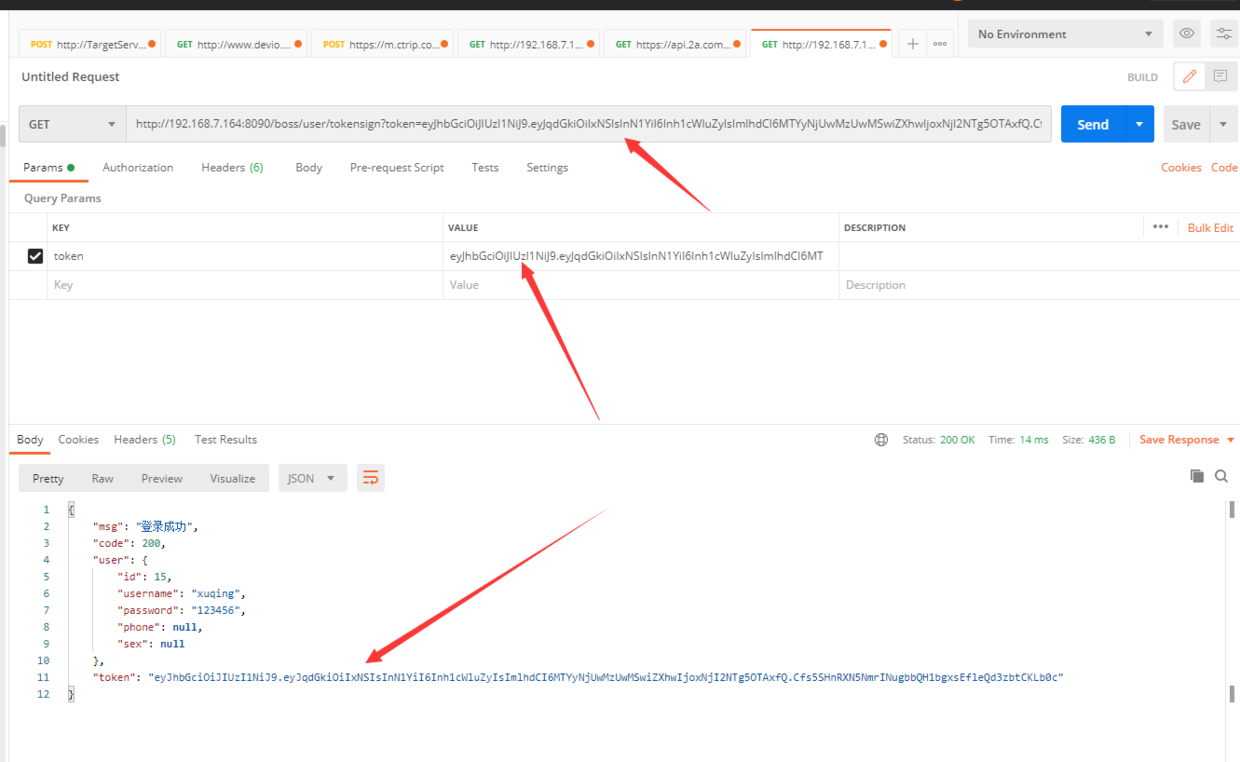
Task: Show the response Body tab
Action: [x=30, y=440]
